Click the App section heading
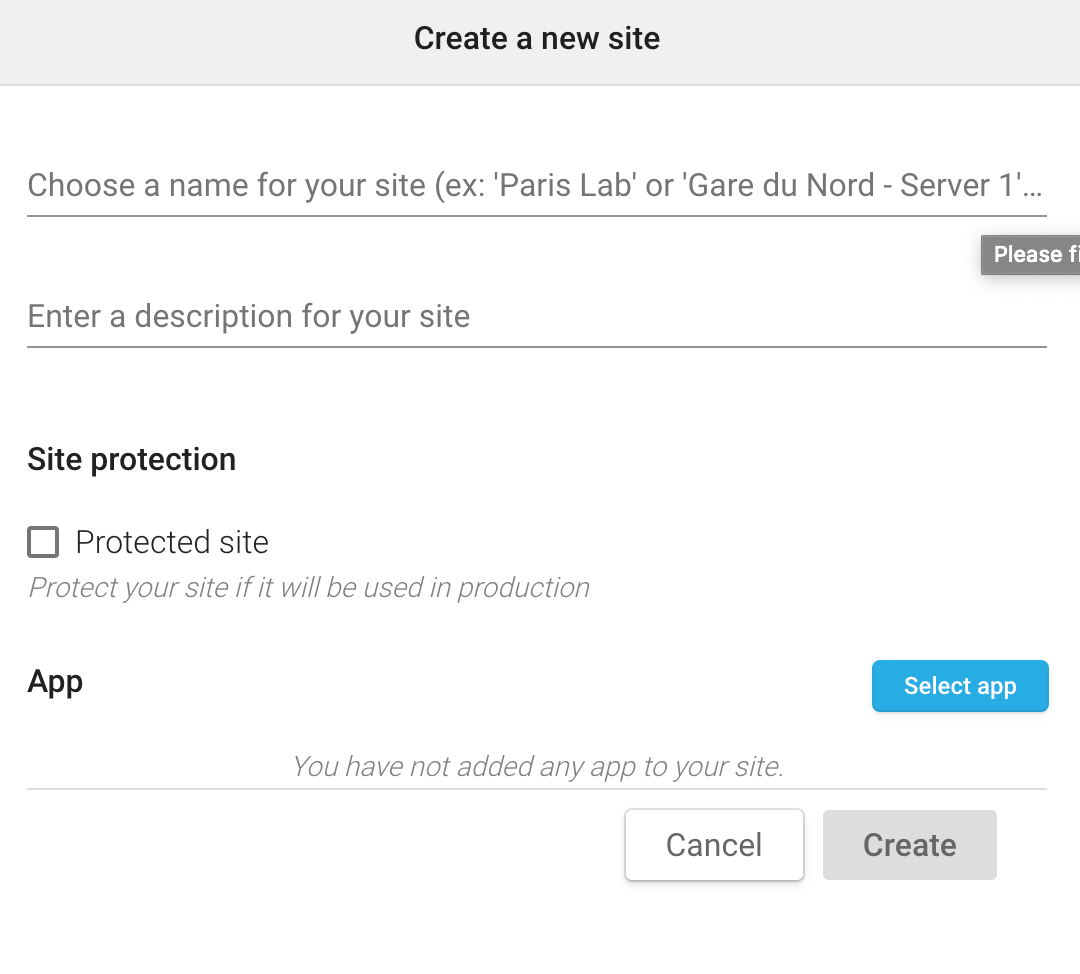Image resolution: width=1080 pixels, height=974 pixels. 55,682
